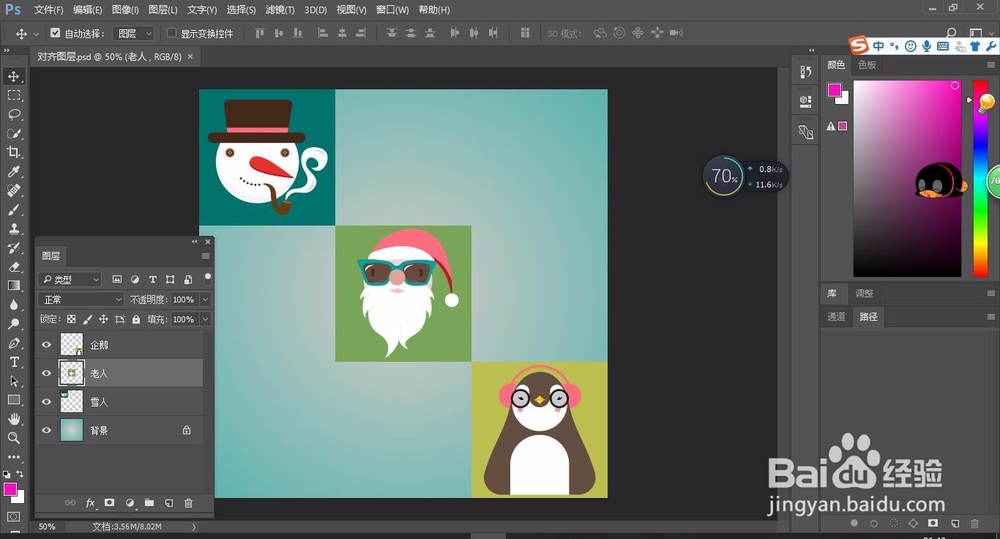Click the align top edges icon
This screenshot has height=539, width=1000.
click(260, 33)
